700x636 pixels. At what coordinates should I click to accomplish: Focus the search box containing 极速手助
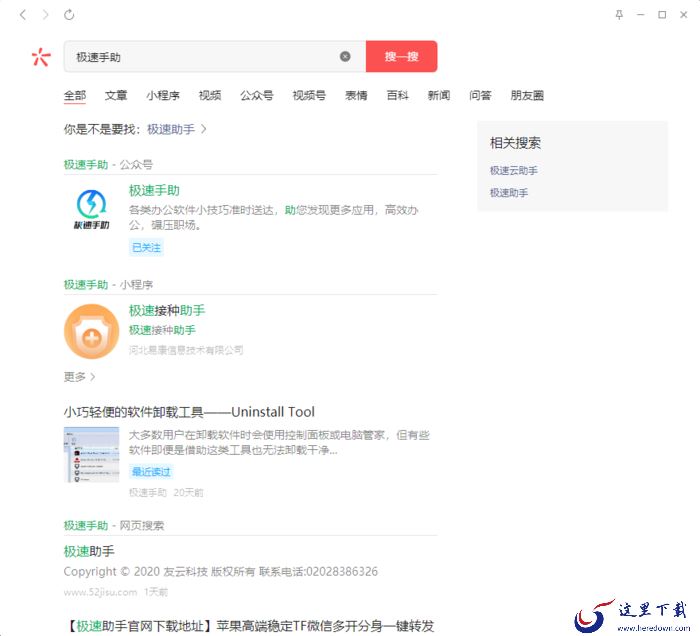coord(215,56)
